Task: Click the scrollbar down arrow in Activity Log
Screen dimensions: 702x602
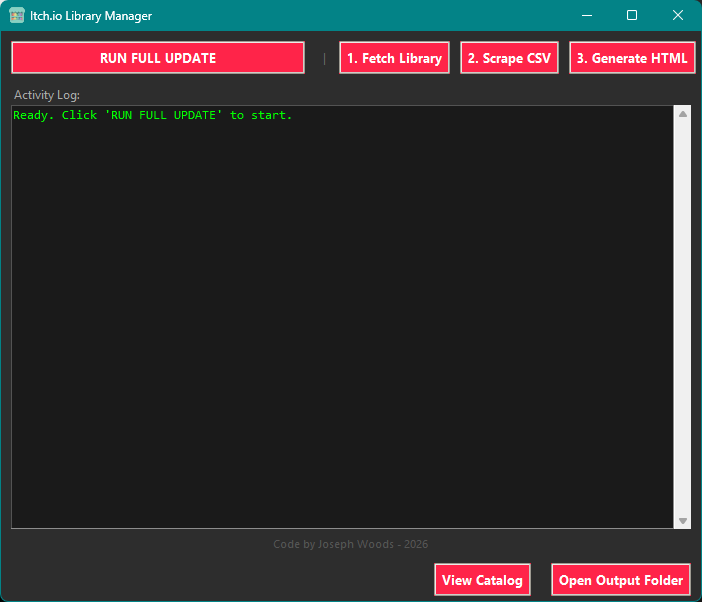Action: click(683, 521)
